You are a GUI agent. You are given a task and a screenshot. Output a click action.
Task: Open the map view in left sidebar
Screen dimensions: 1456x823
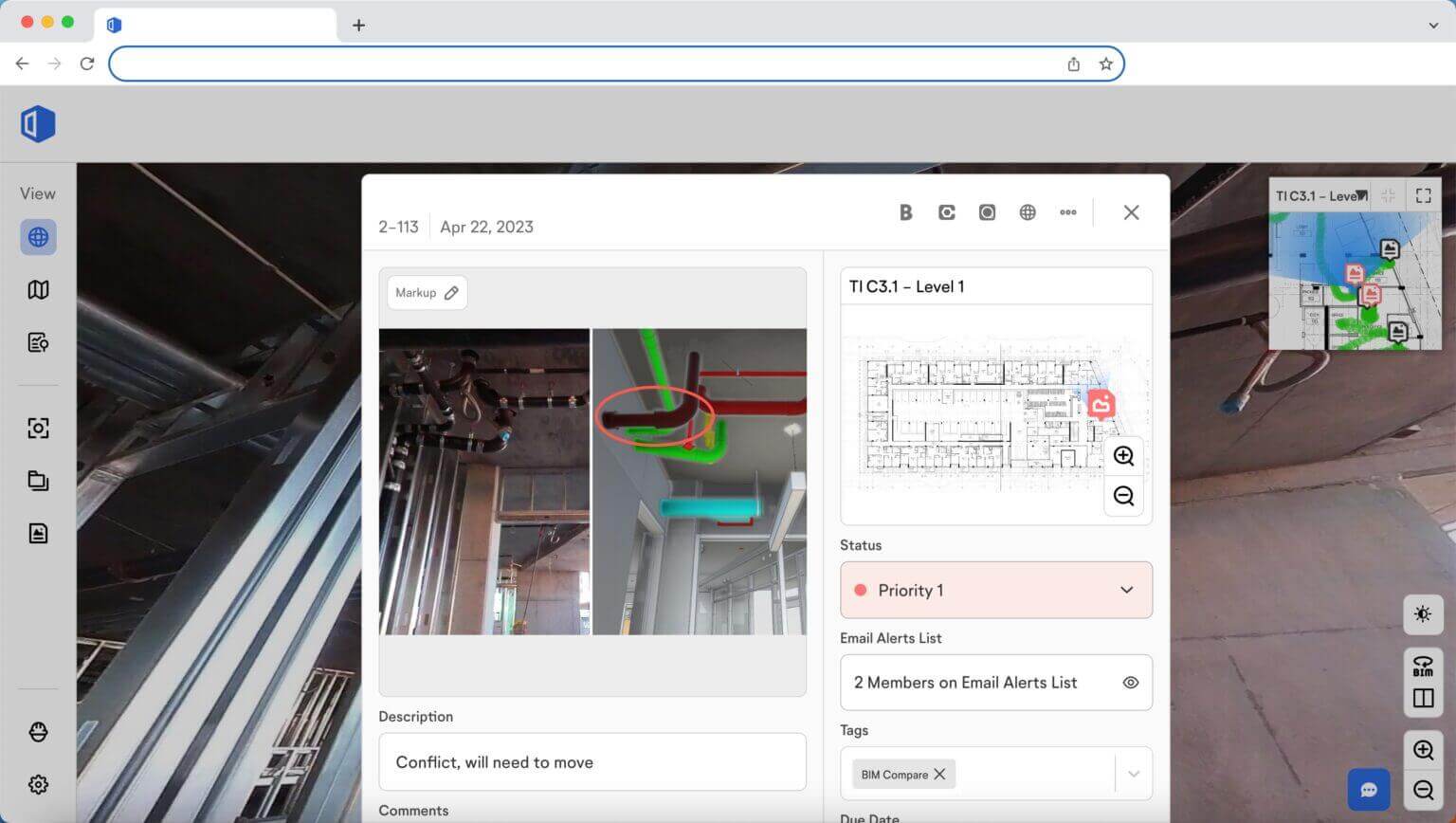coord(38,290)
